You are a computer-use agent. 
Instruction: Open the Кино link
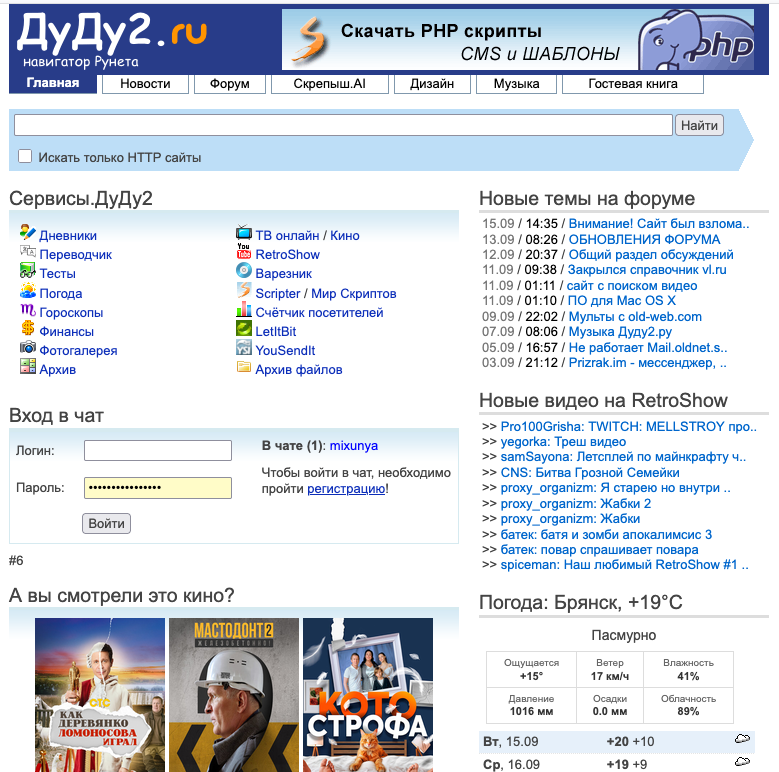(345, 235)
